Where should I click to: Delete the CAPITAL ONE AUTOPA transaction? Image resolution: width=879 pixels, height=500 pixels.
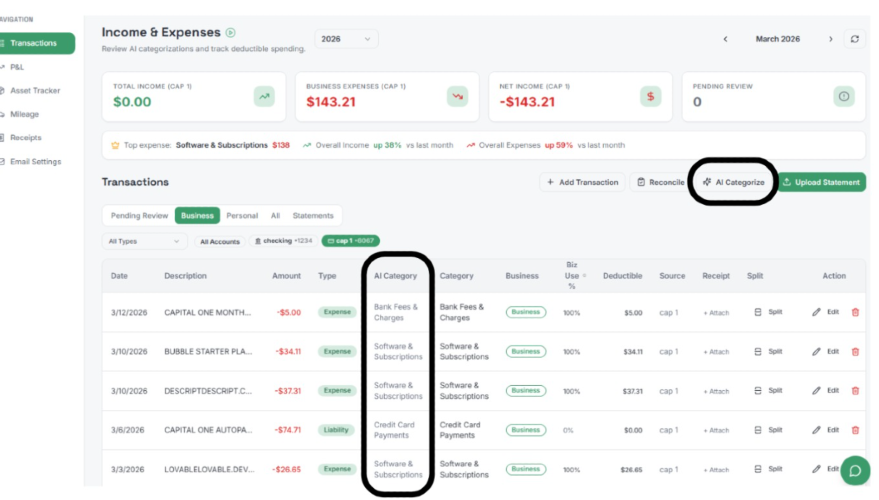pyautogui.click(x=855, y=430)
